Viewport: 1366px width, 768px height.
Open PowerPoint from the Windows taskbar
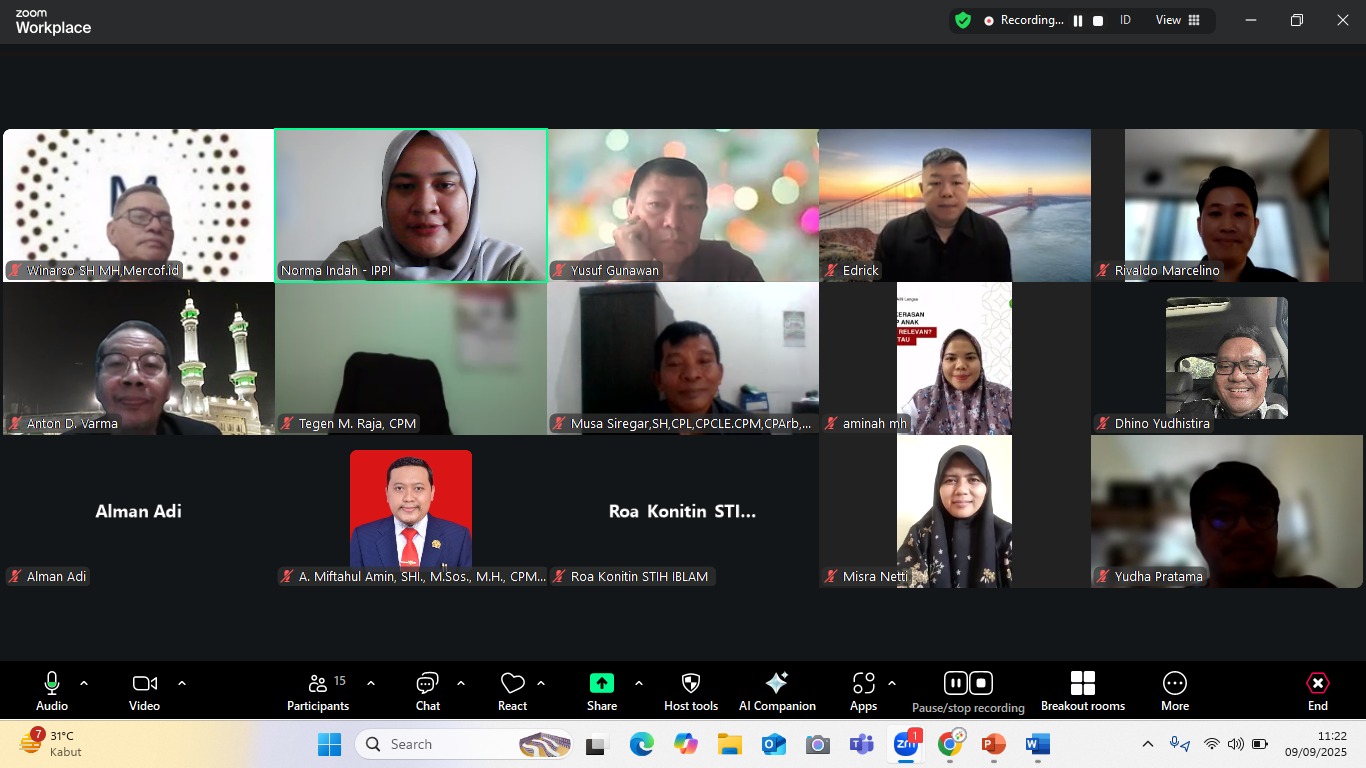tap(993, 745)
